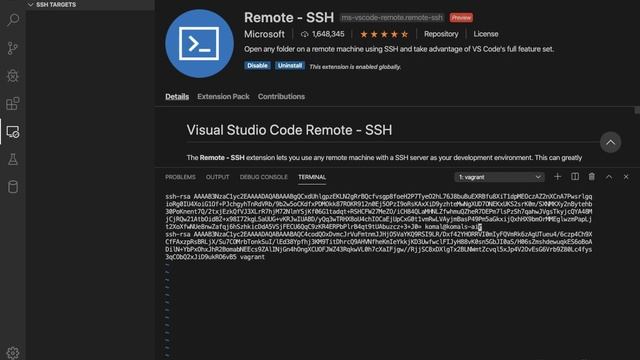Click the scroll-to-top round button
The width and height of the screenshot is (640, 360).
point(611,142)
